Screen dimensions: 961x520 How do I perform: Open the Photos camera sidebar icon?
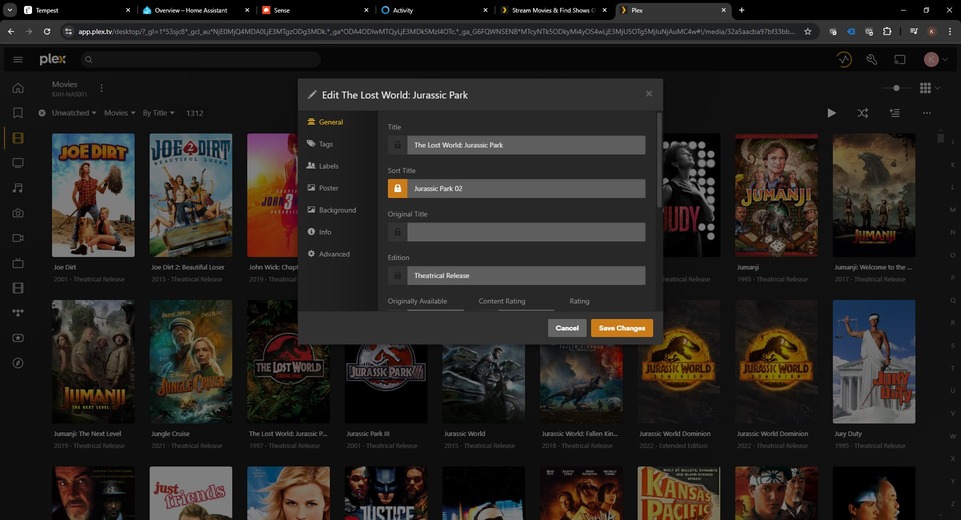coord(18,213)
